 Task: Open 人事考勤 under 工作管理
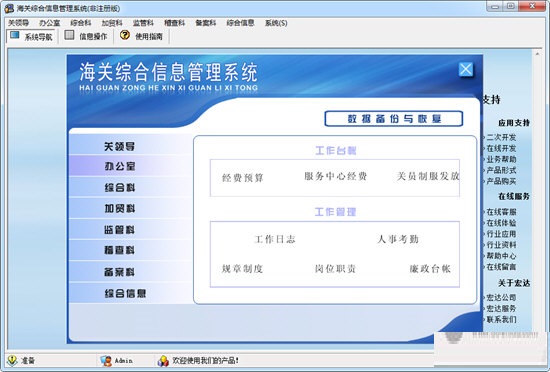point(398,239)
